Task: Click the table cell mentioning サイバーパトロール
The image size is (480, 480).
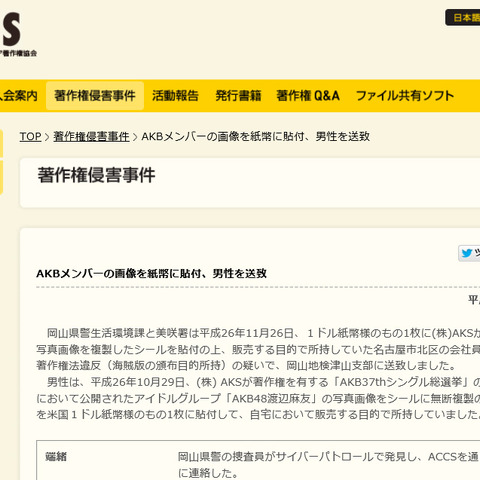Action: point(328,465)
